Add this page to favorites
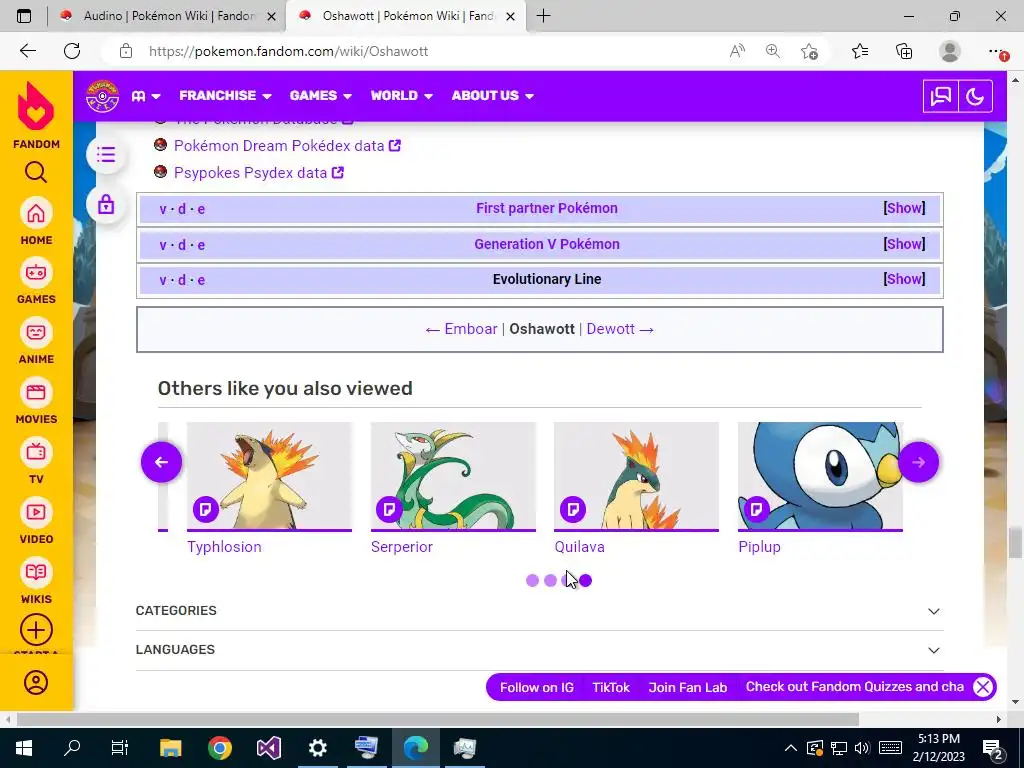Image resolution: width=1024 pixels, height=768 pixels. click(809, 51)
